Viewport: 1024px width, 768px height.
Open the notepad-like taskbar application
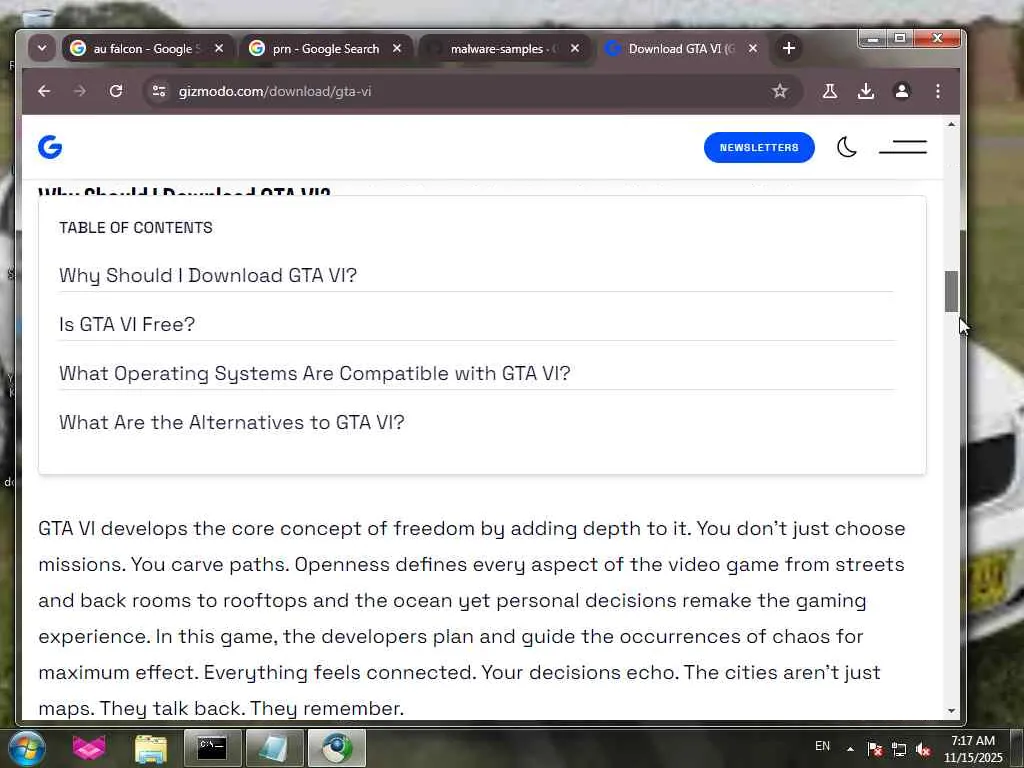click(x=274, y=748)
